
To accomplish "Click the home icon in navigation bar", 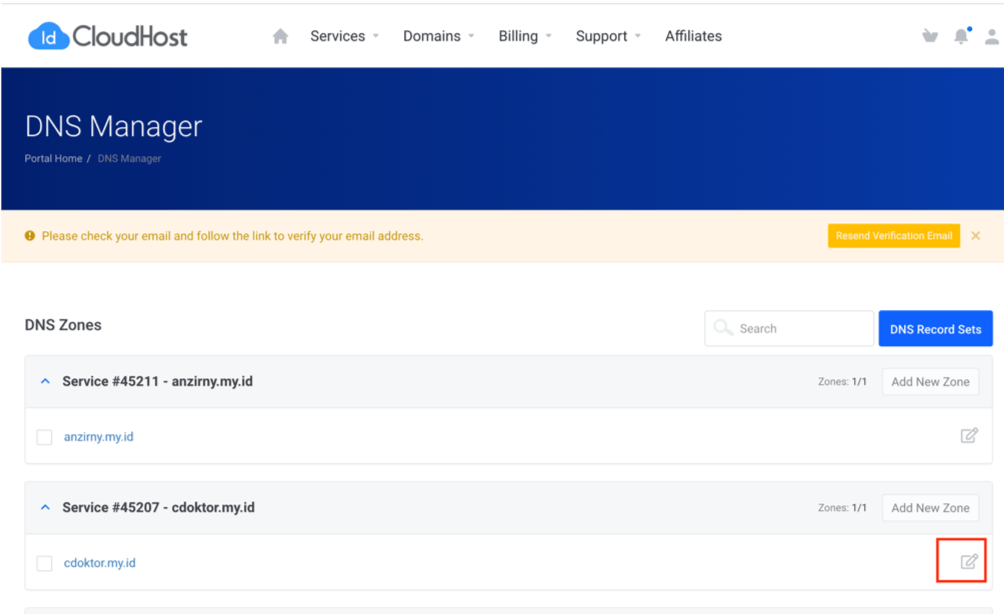I will [x=280, y=36].
